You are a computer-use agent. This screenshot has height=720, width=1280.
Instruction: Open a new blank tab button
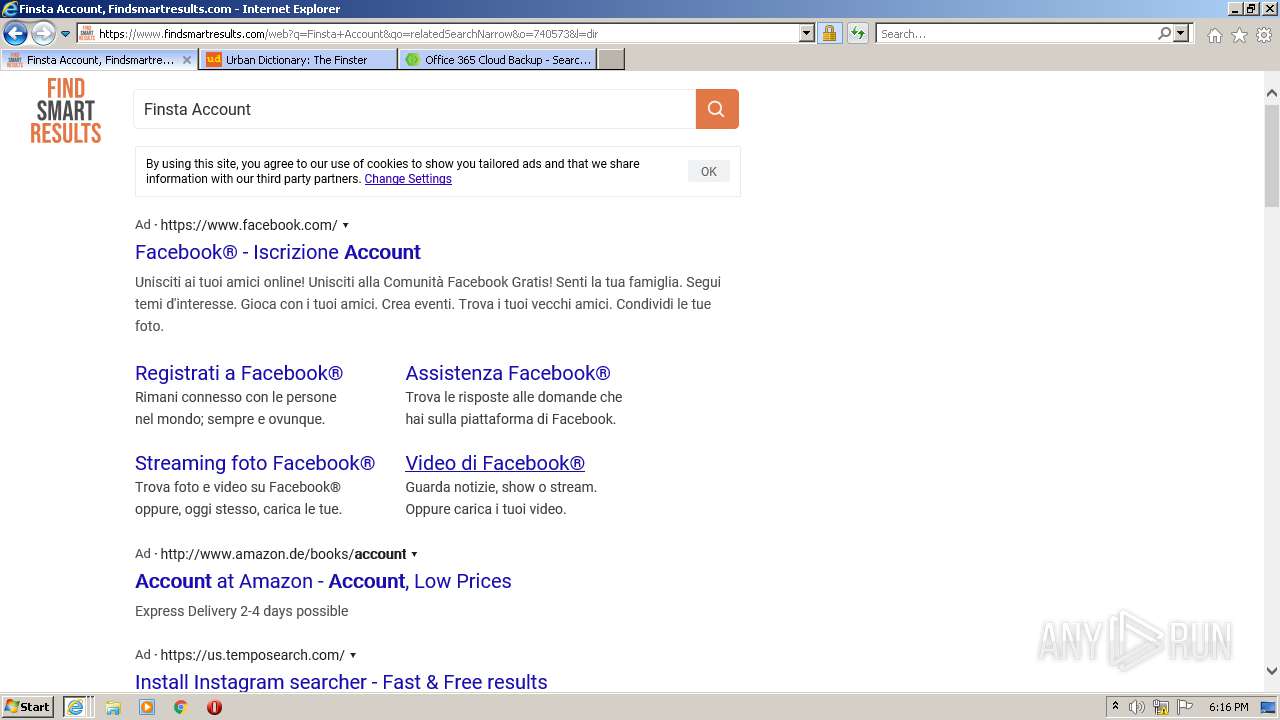(611, 60)
